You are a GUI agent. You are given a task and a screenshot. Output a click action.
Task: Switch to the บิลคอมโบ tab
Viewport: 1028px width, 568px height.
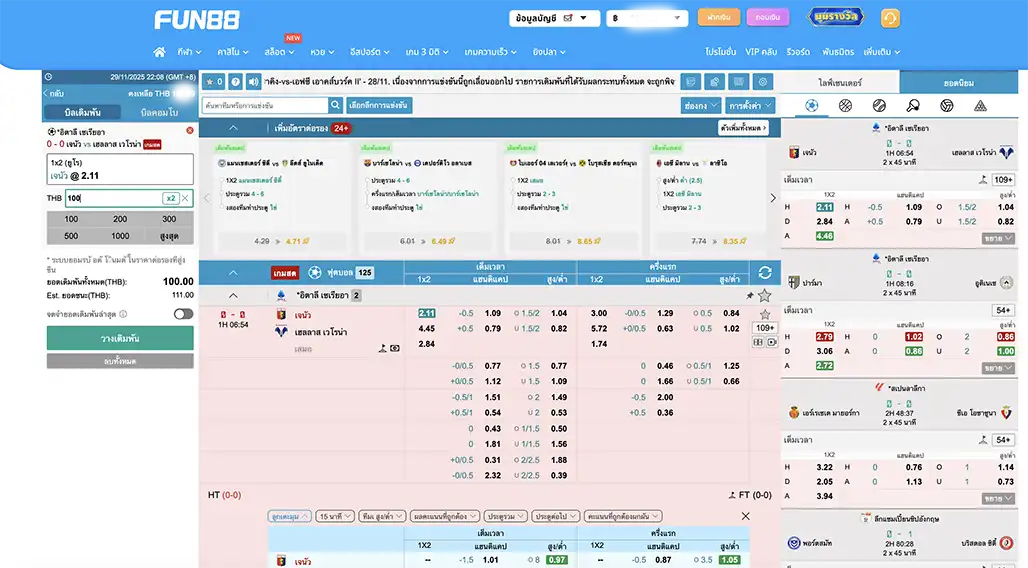pos(158,112)
